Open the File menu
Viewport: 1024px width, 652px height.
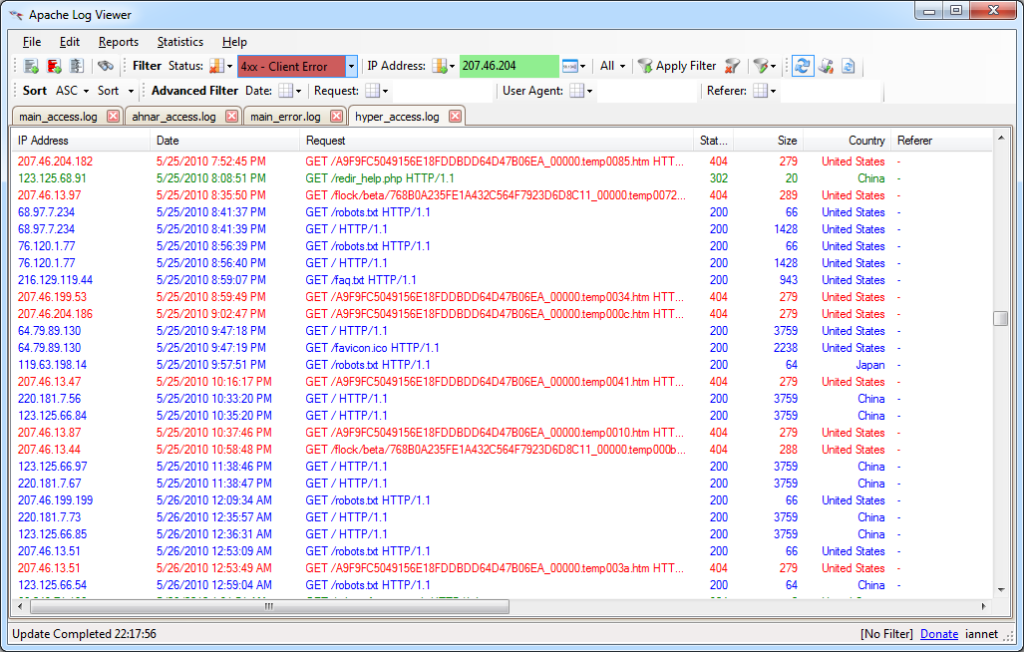[31, 42]
